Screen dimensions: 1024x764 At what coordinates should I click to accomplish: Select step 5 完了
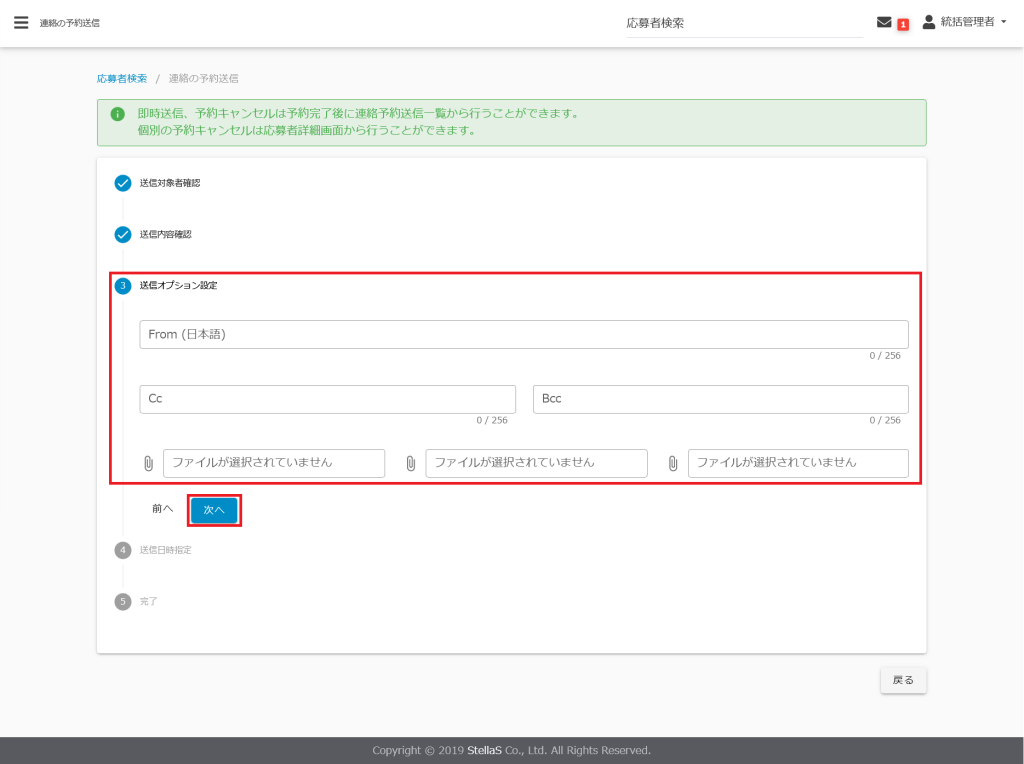coord(148,602)
